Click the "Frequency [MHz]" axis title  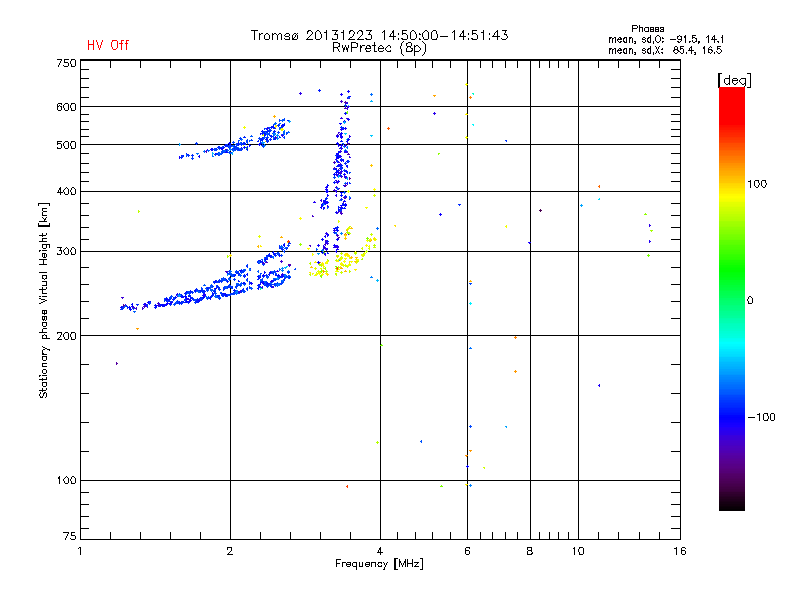[379, 564]
